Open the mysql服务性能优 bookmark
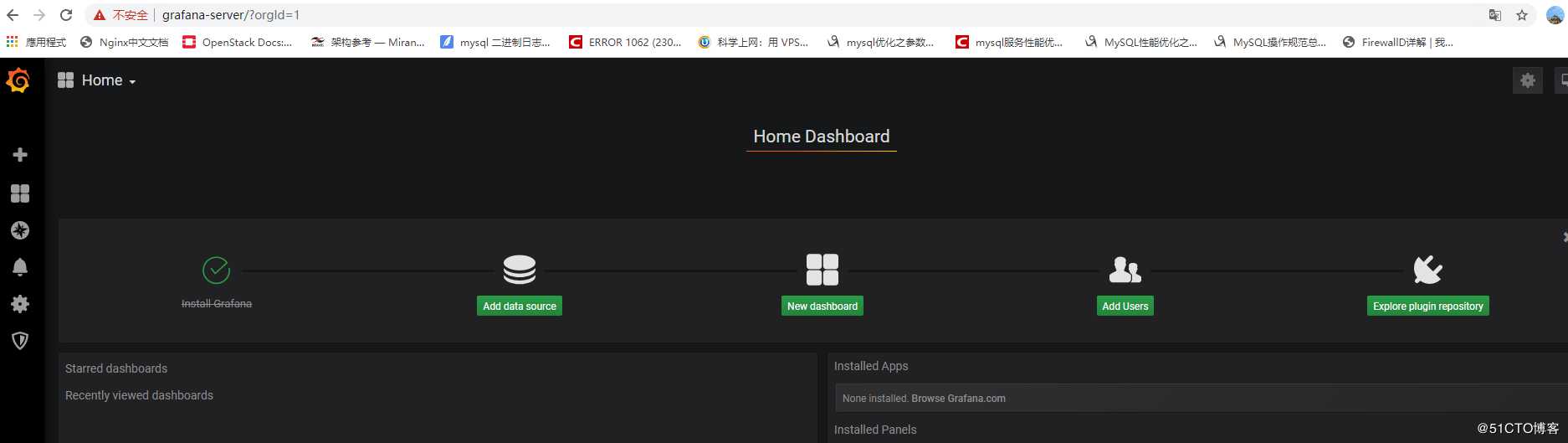The image size is (1568, 443). pyautogui.click(x=1009, y=42)
